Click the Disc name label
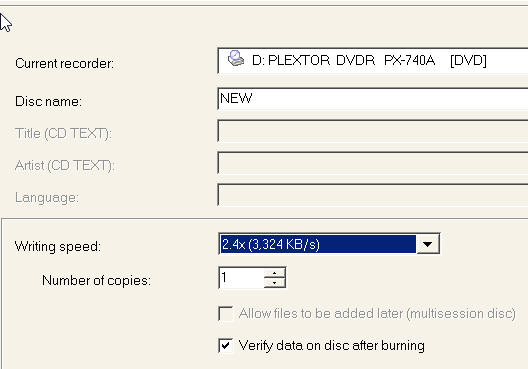Image resolution: width=528 pixels, height=369 pixels. pyautogui.click(x=48, y=101)
